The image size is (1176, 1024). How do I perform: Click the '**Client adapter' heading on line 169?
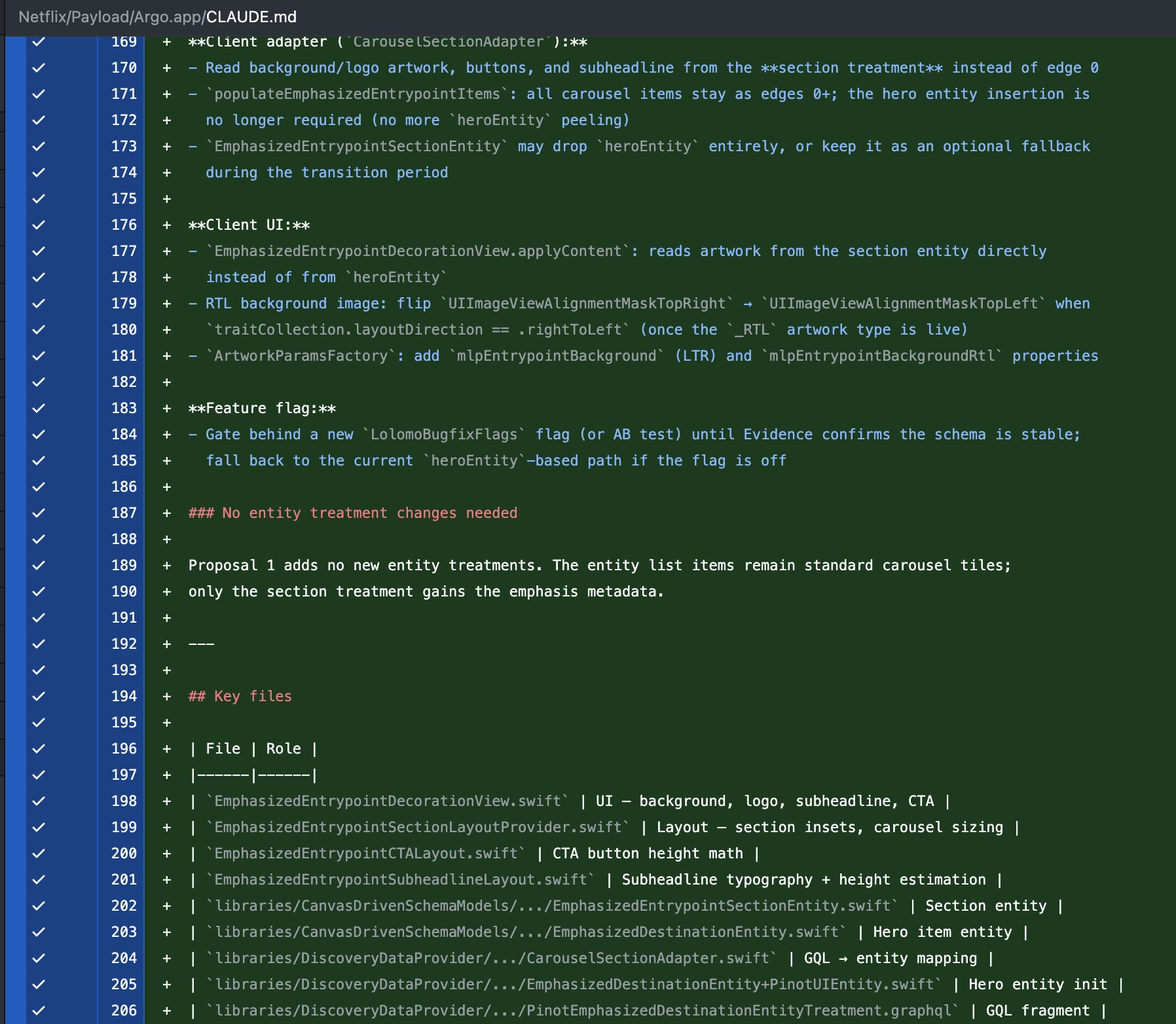tap(388, 42)
